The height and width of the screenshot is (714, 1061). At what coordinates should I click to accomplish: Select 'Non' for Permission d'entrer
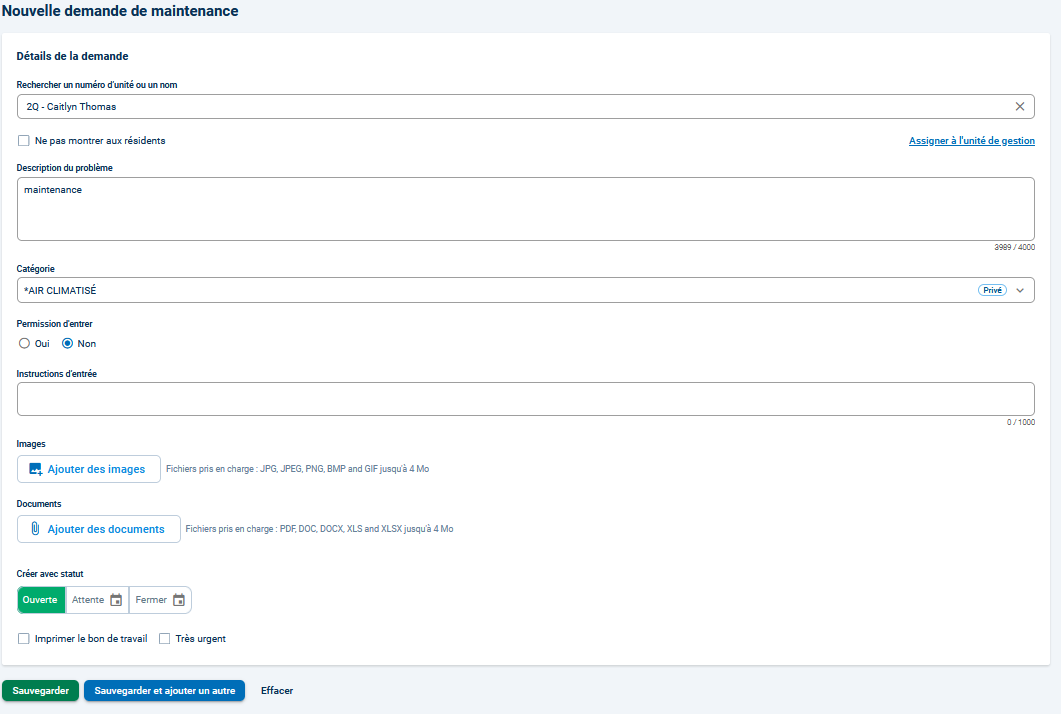[68, 344]
